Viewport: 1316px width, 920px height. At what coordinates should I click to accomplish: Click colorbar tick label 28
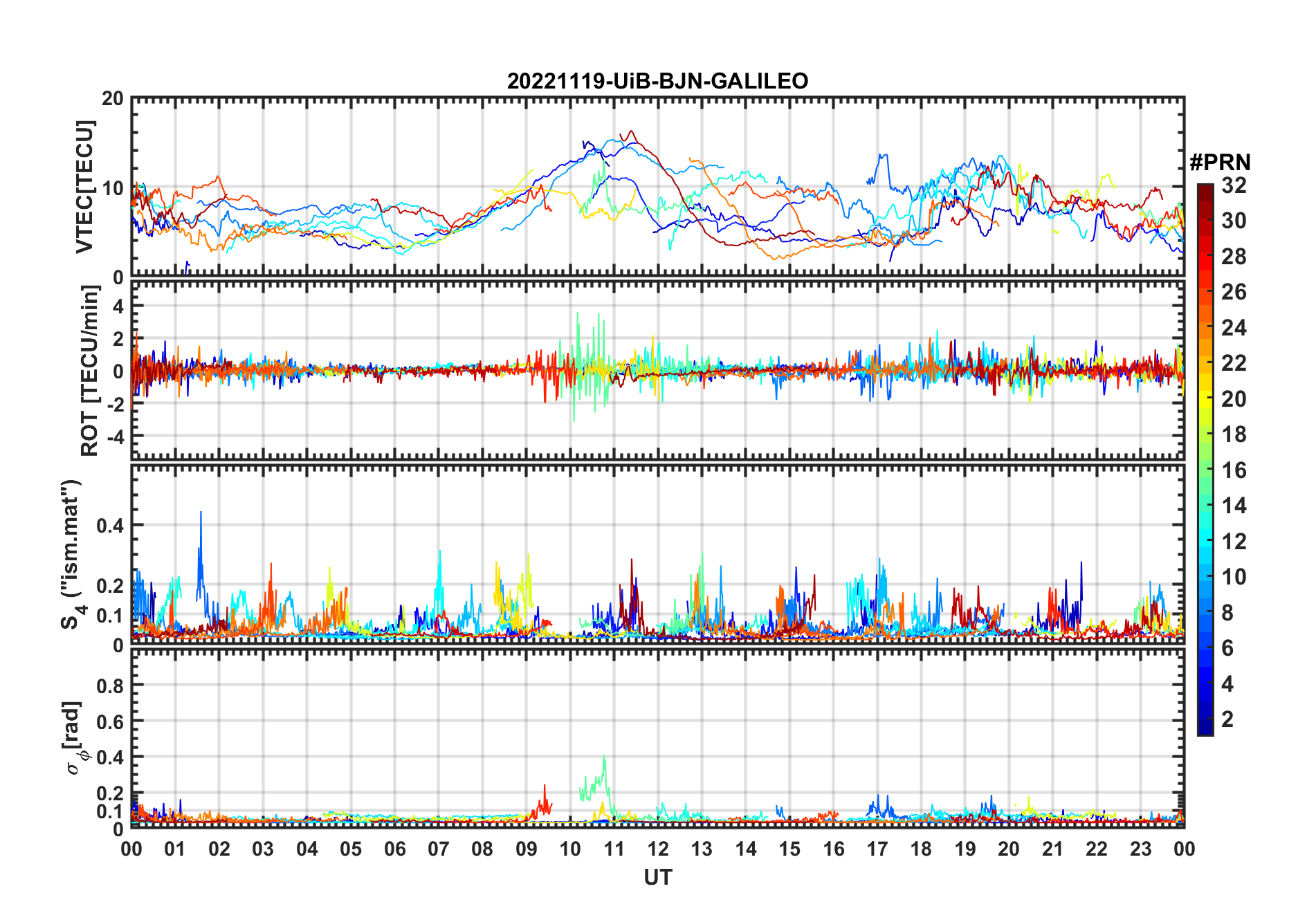coord(1234,257)
